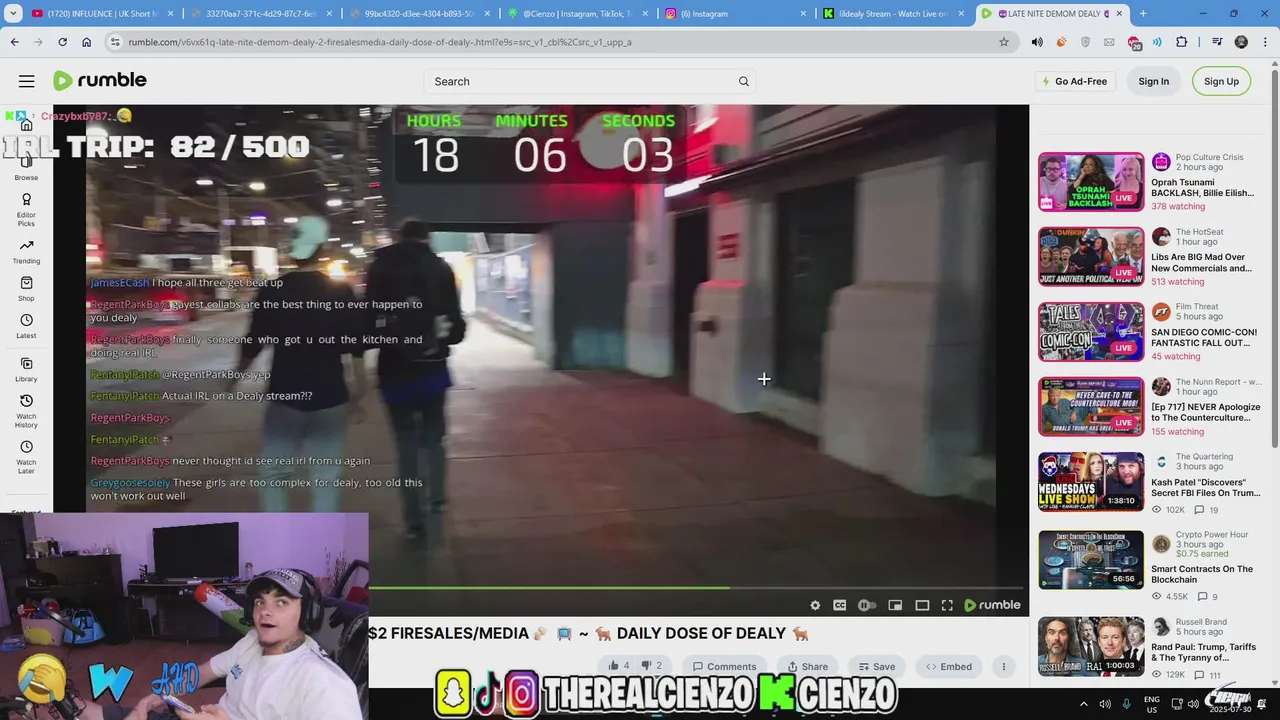Reload the page
The image size is (1280, 720).
(62, 42)
